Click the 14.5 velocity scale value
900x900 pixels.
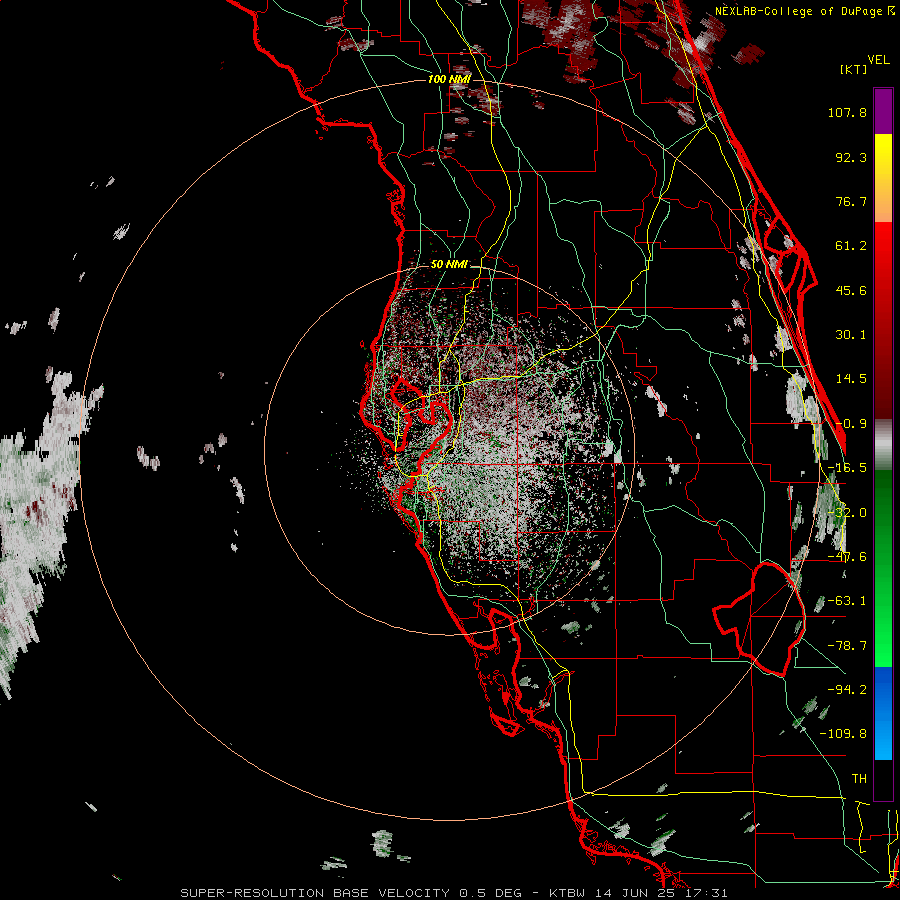click(851, 379)
